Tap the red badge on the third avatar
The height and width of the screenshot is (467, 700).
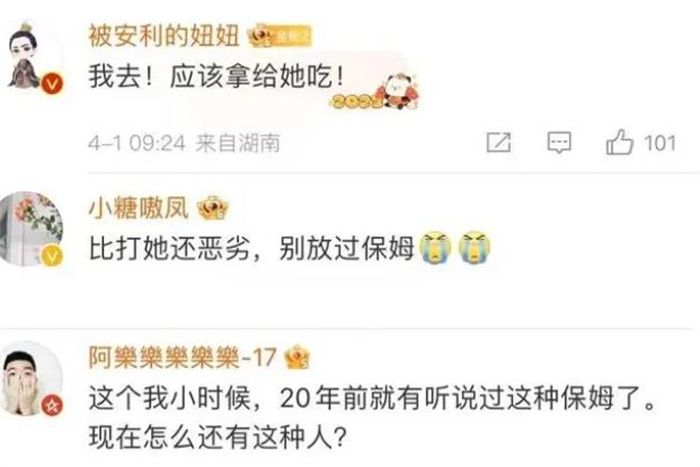pos(52,405)
